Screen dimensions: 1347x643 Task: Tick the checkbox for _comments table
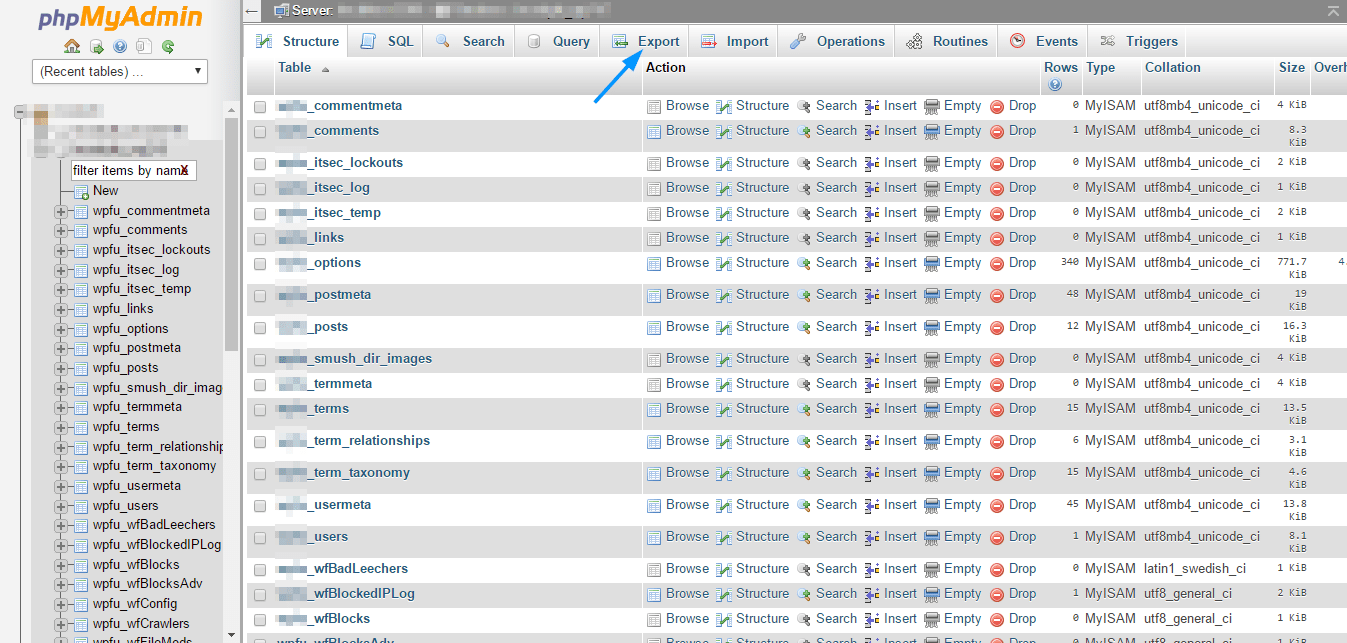260,132
